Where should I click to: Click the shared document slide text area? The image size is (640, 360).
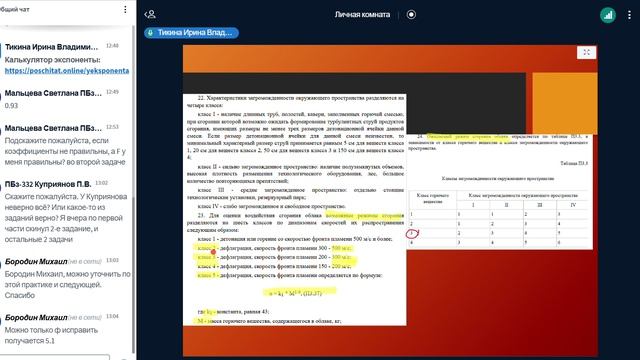pyautogui.click(x=294, y=209)
